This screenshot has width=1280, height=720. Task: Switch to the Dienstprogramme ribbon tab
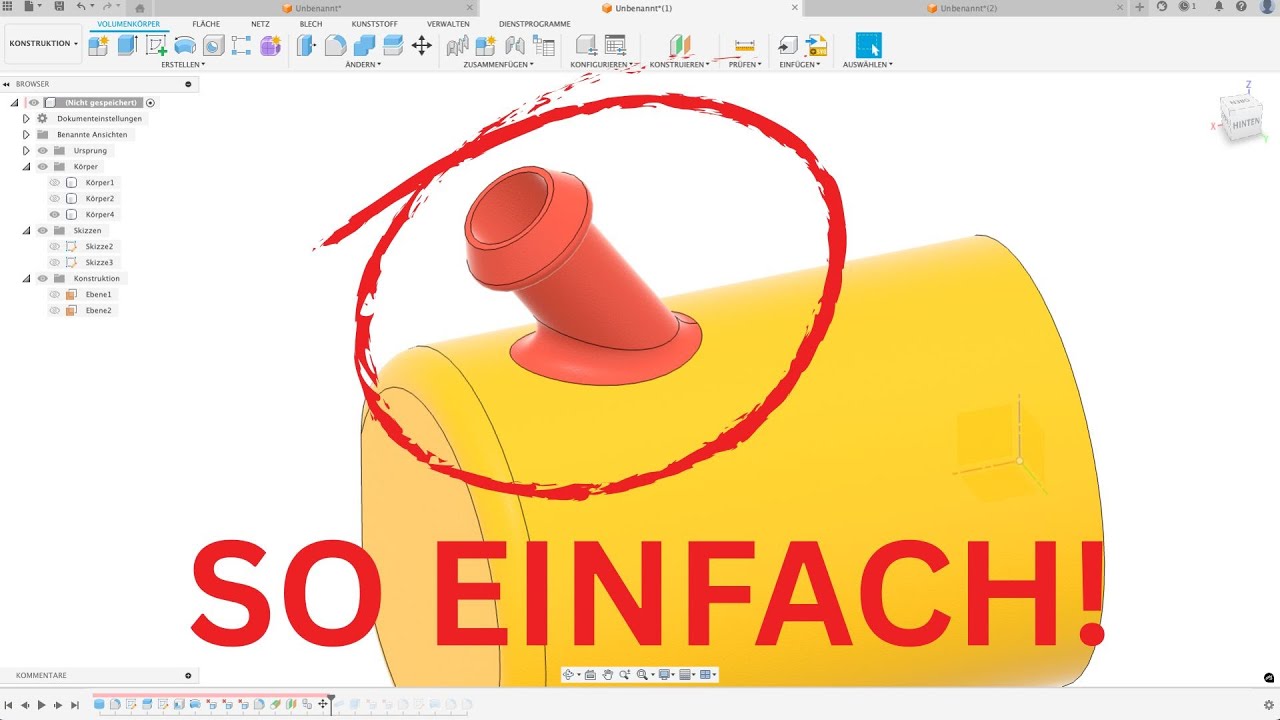(x=535, y=23)
